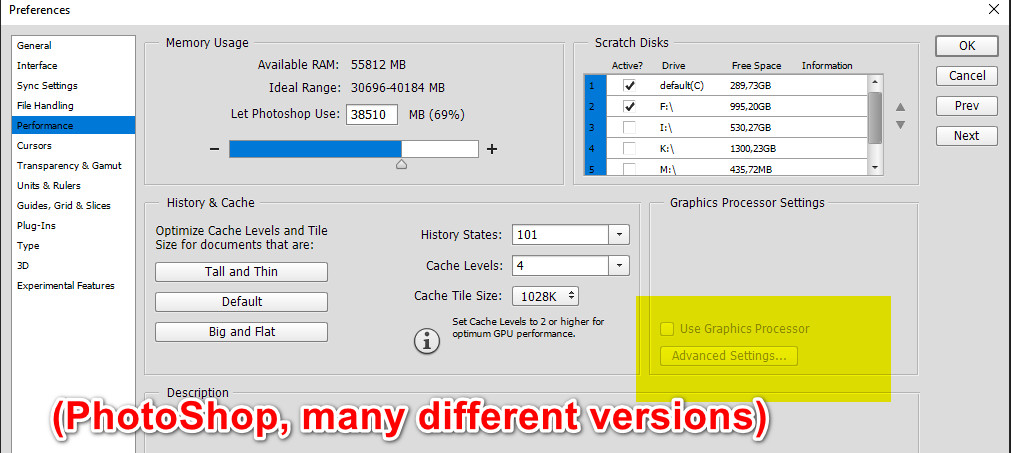Select Guides, Grid & Slices
Screen dimensions: 1011x453
(64, 206)
